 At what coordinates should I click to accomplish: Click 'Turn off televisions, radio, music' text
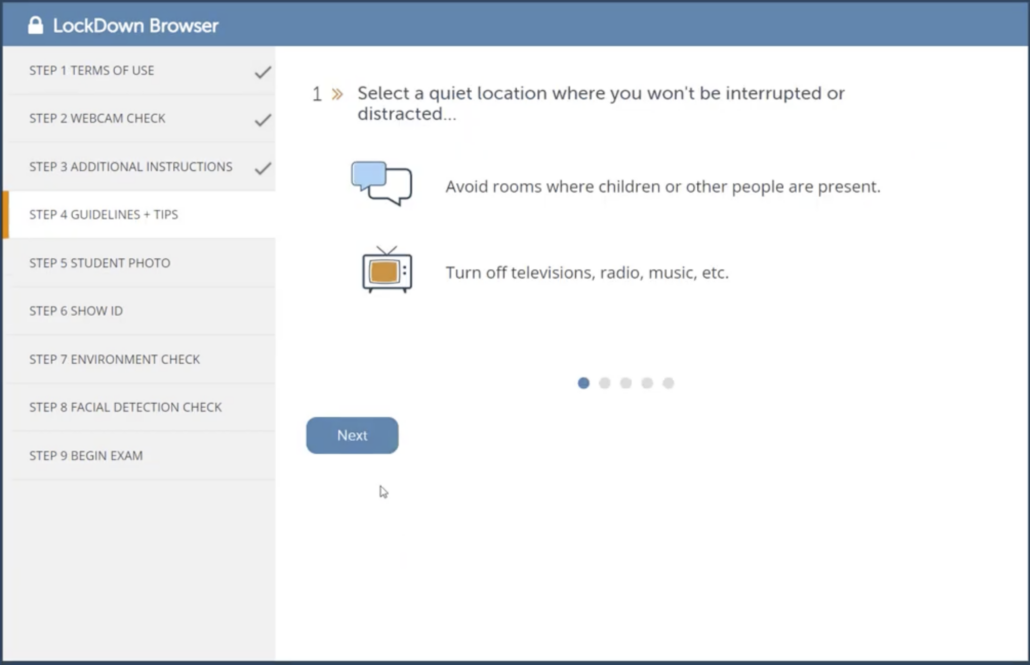587,273
